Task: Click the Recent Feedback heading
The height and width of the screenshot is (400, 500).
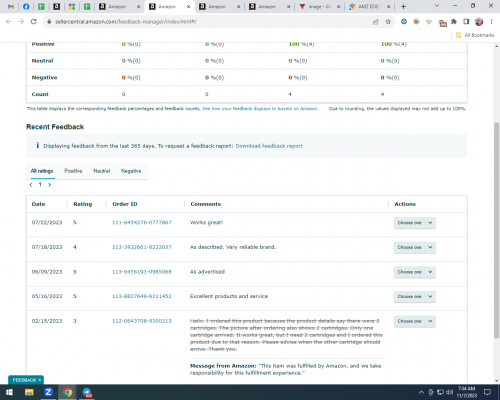Action: (55, 127)
